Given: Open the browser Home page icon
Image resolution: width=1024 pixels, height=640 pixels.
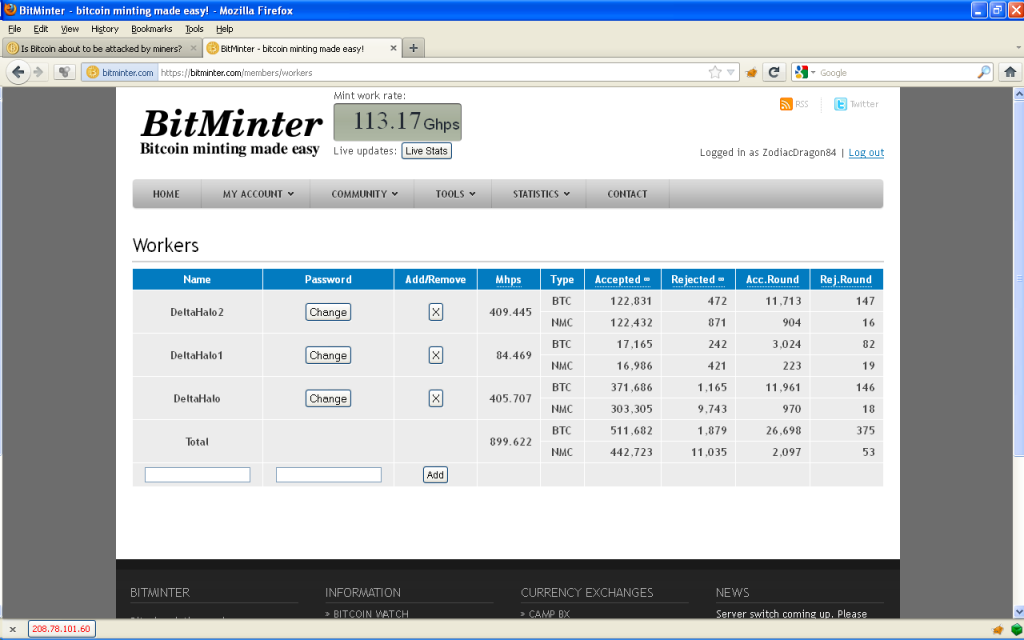Looking at the screenshot, I should [1010, 72].
